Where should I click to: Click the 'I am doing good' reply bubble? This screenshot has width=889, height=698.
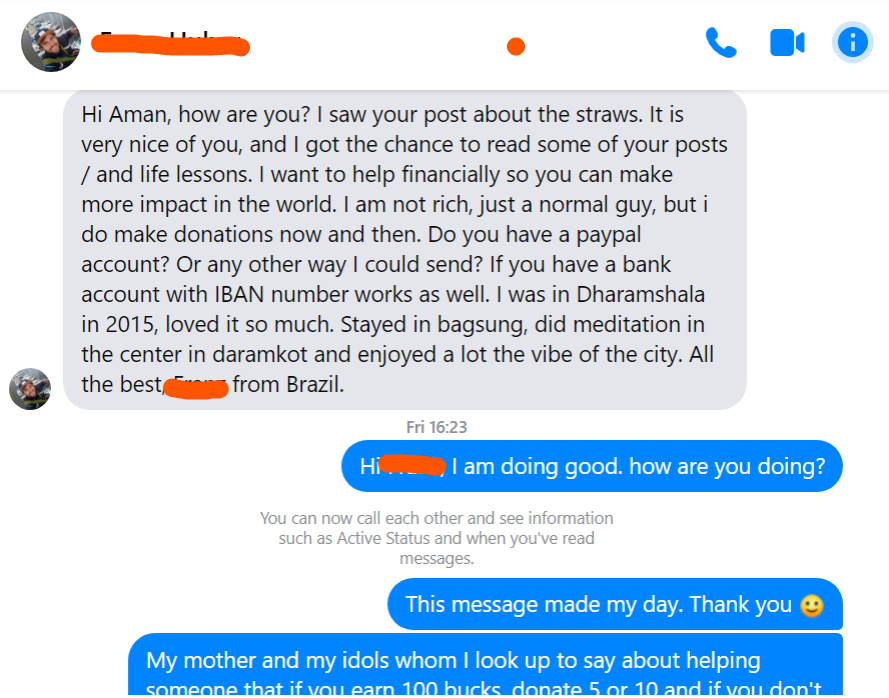[x=592, y=466]
